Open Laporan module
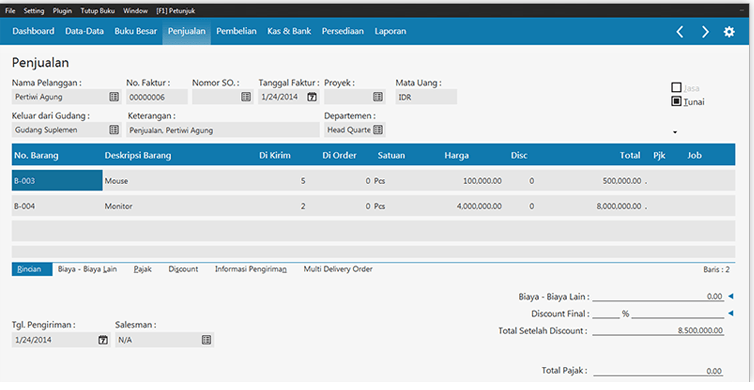Screen dimensions: 754x390 390,31
